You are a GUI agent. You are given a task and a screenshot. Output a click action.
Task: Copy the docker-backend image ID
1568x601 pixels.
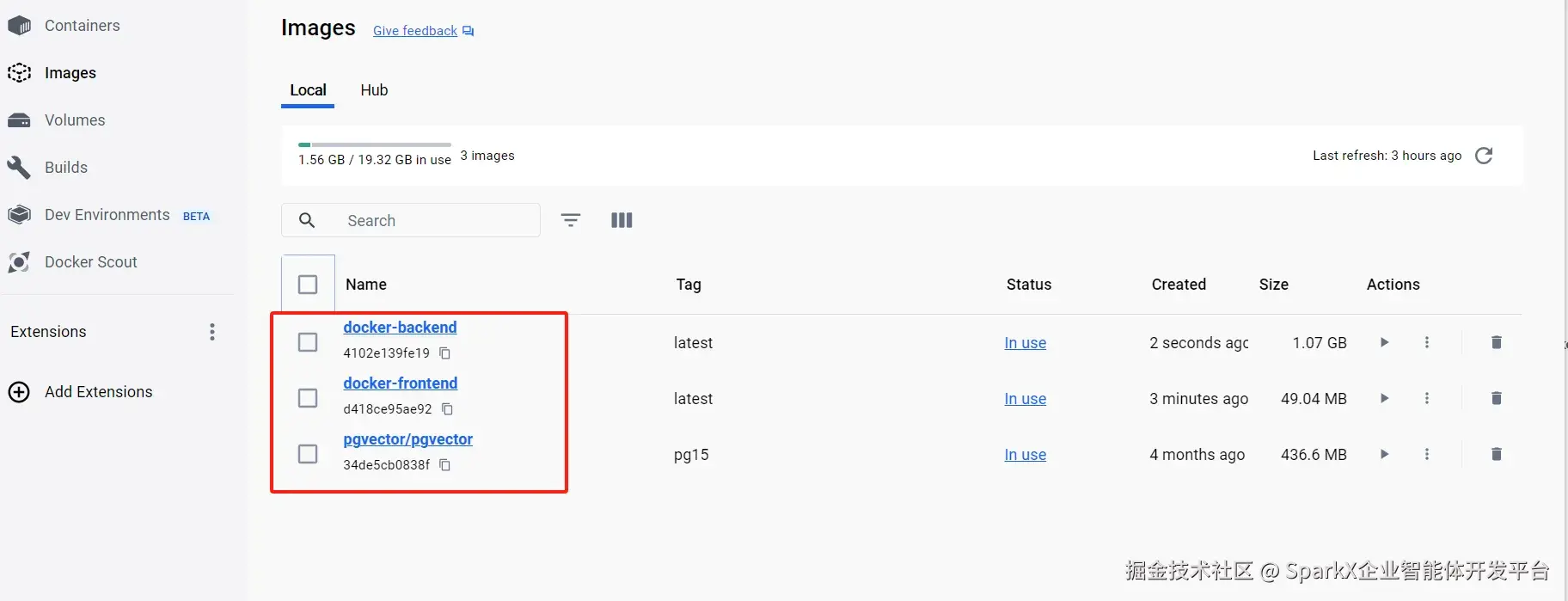click(444, 353)
